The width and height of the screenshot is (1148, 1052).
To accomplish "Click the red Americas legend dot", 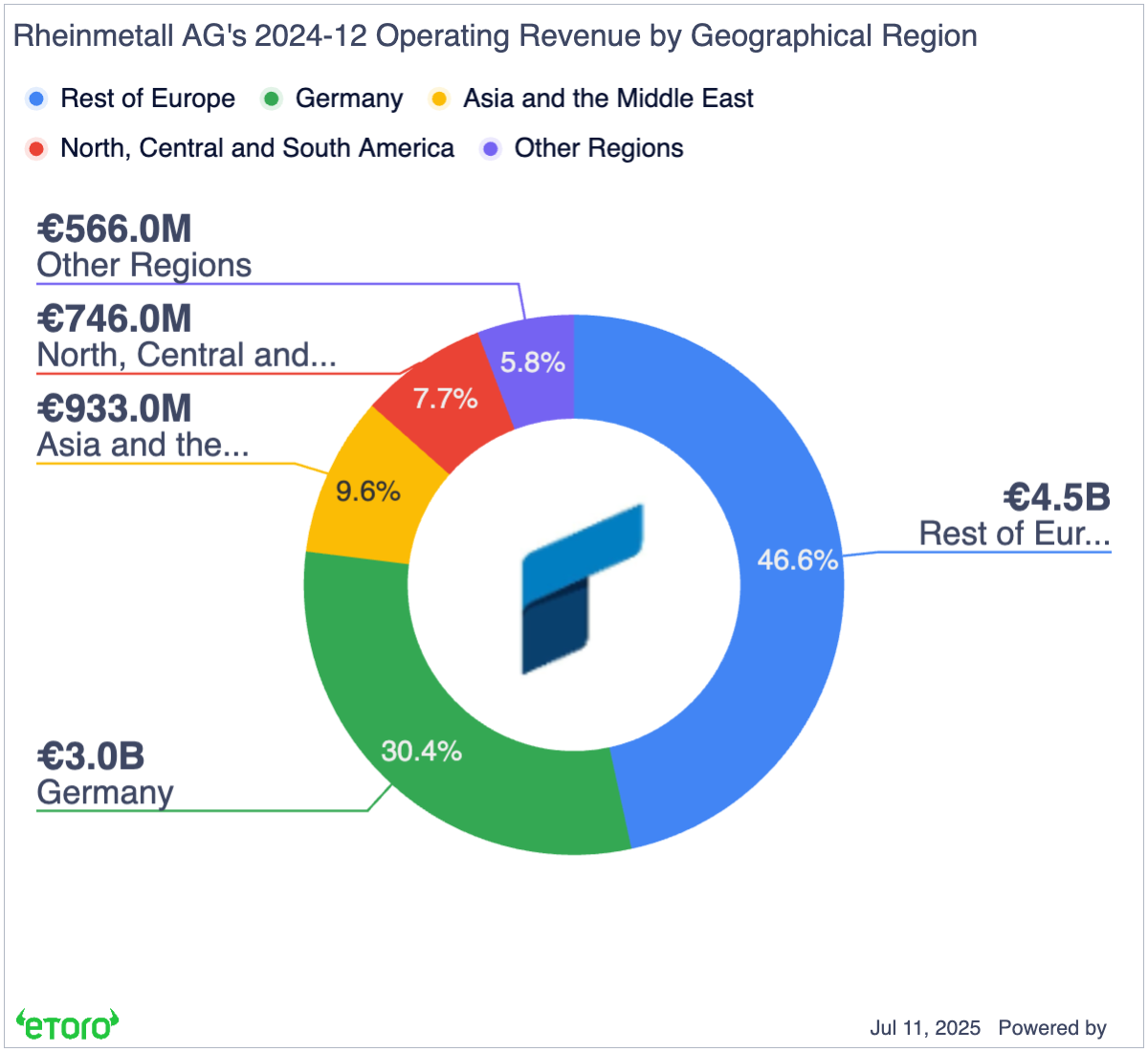I will 37,148.
